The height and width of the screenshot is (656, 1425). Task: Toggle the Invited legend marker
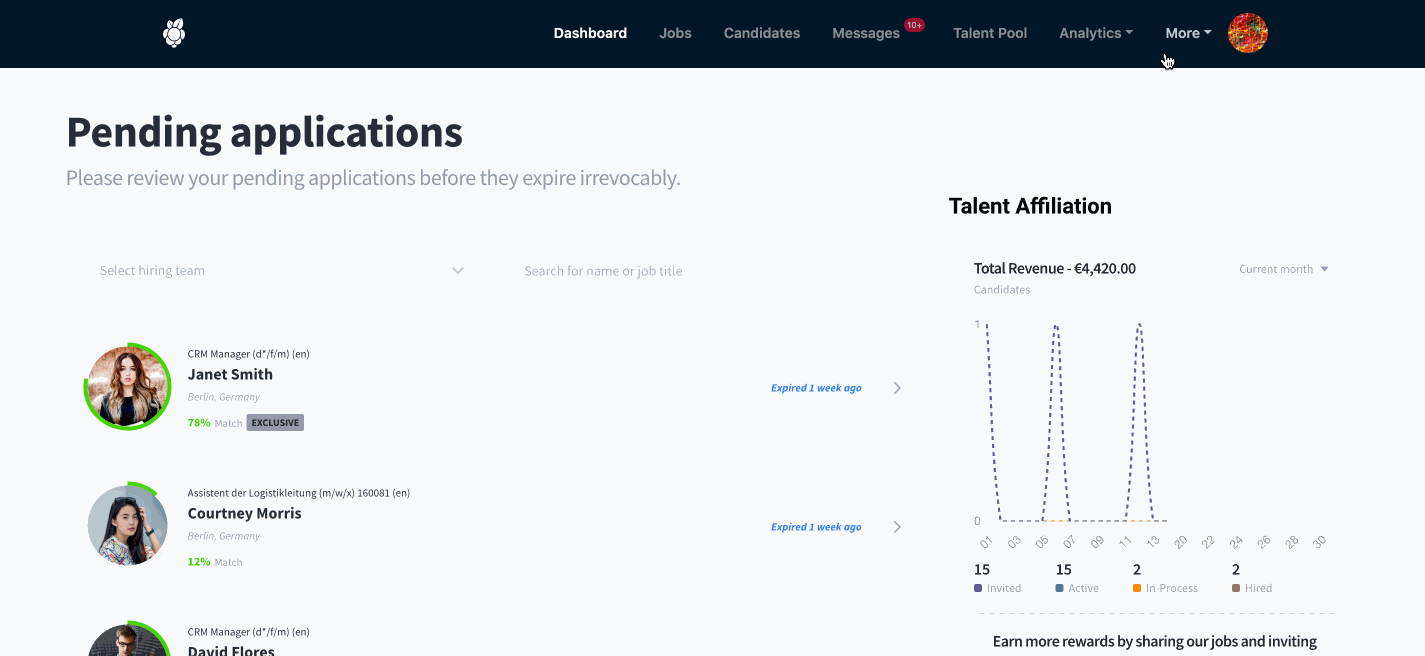click(978, 588)
